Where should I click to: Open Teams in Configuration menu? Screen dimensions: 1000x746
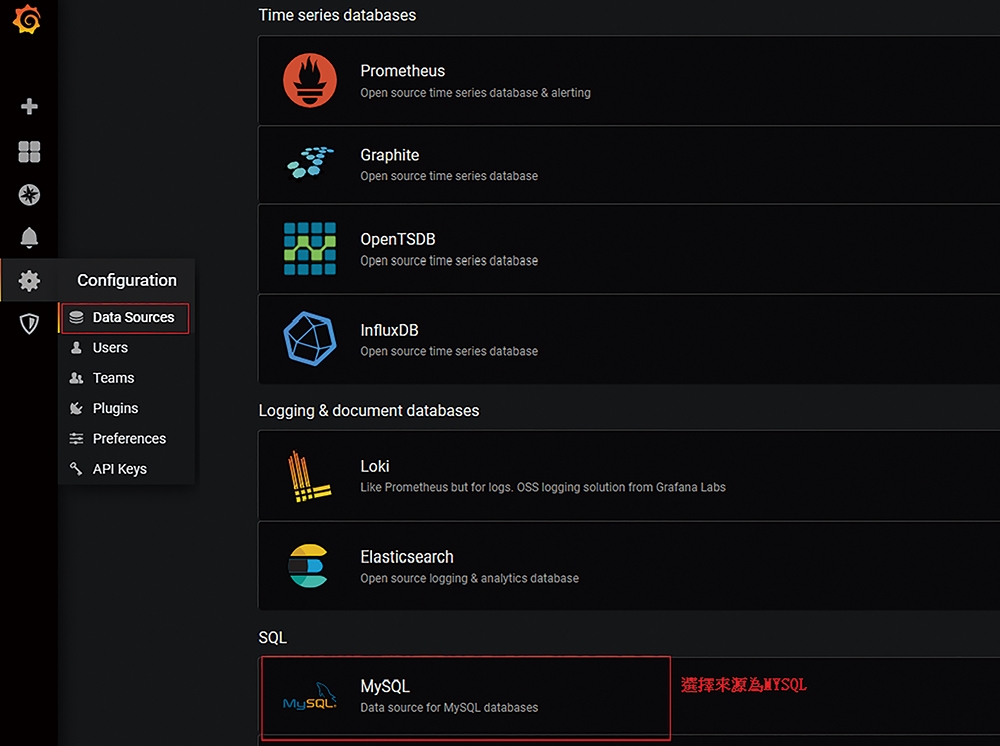[x=114, y=378]
